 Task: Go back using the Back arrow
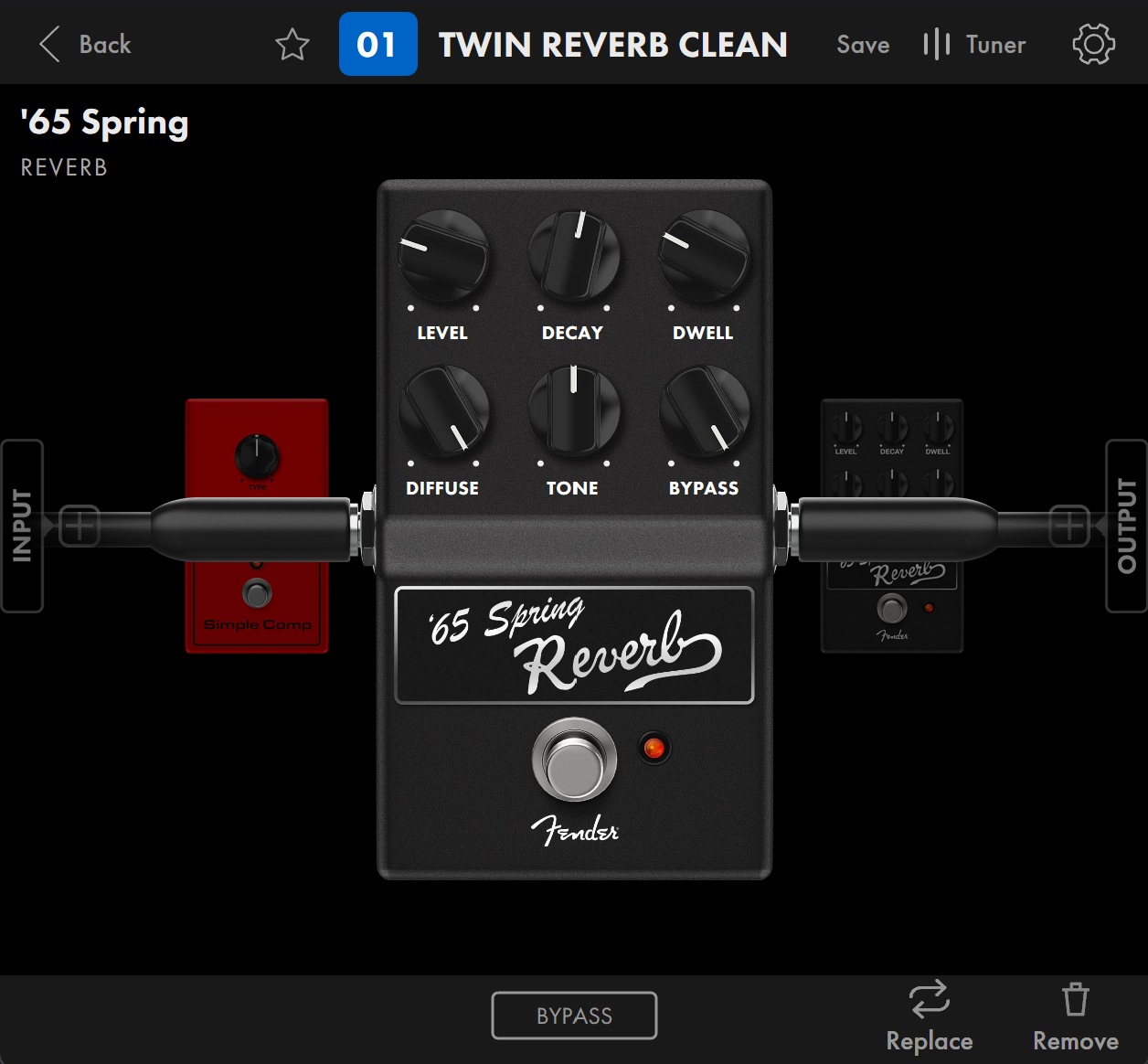[x=84, y=44]
